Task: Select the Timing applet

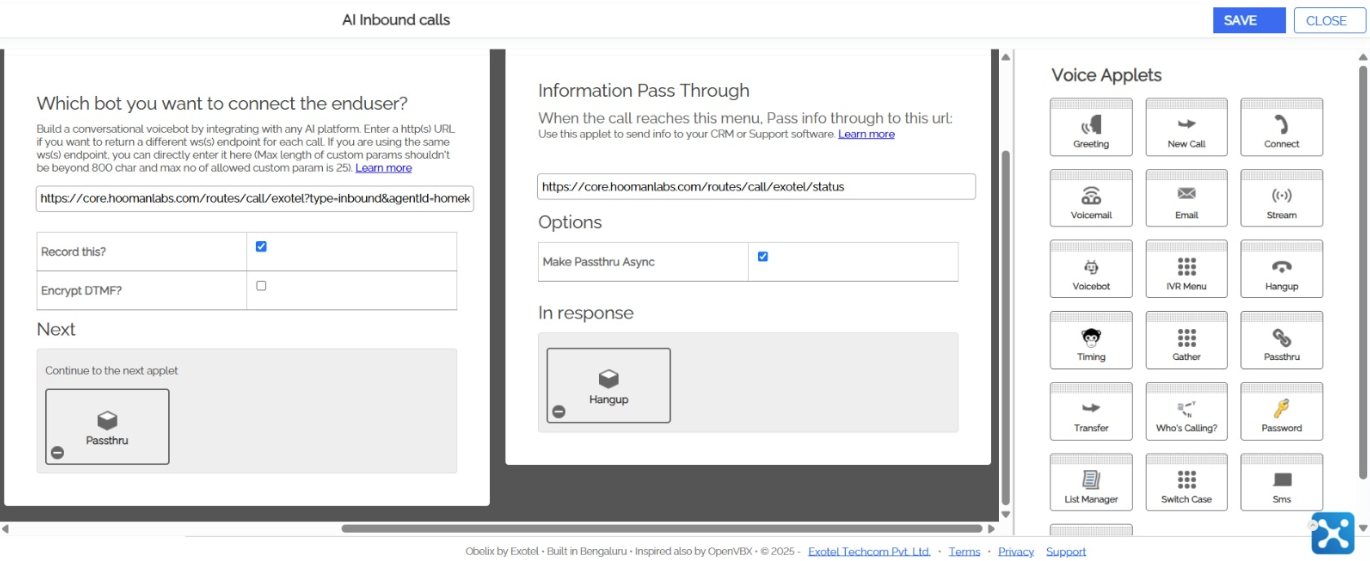Action: click(1090, 340)
